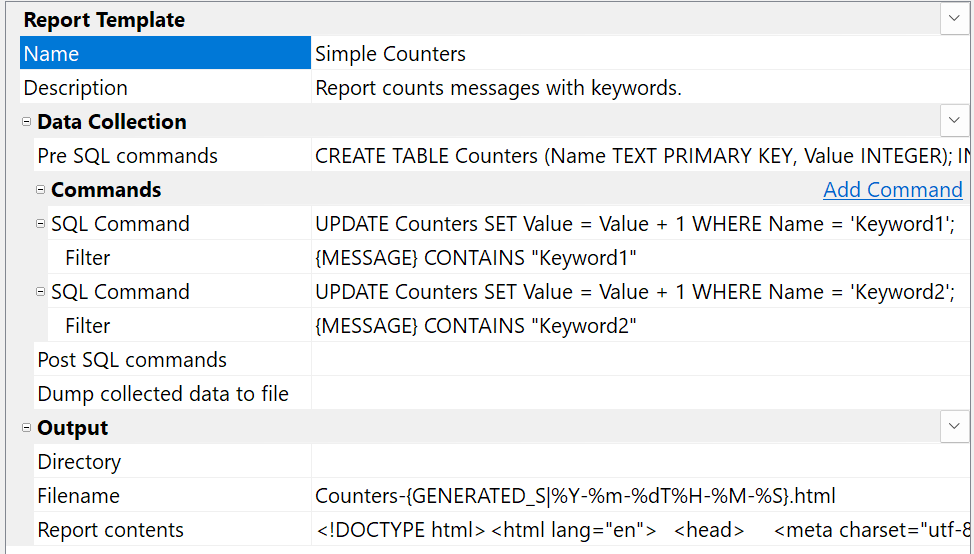Select the Pre SQL commands label
The width and height of the screenshot is (974, 554).
tap(127, 156)
